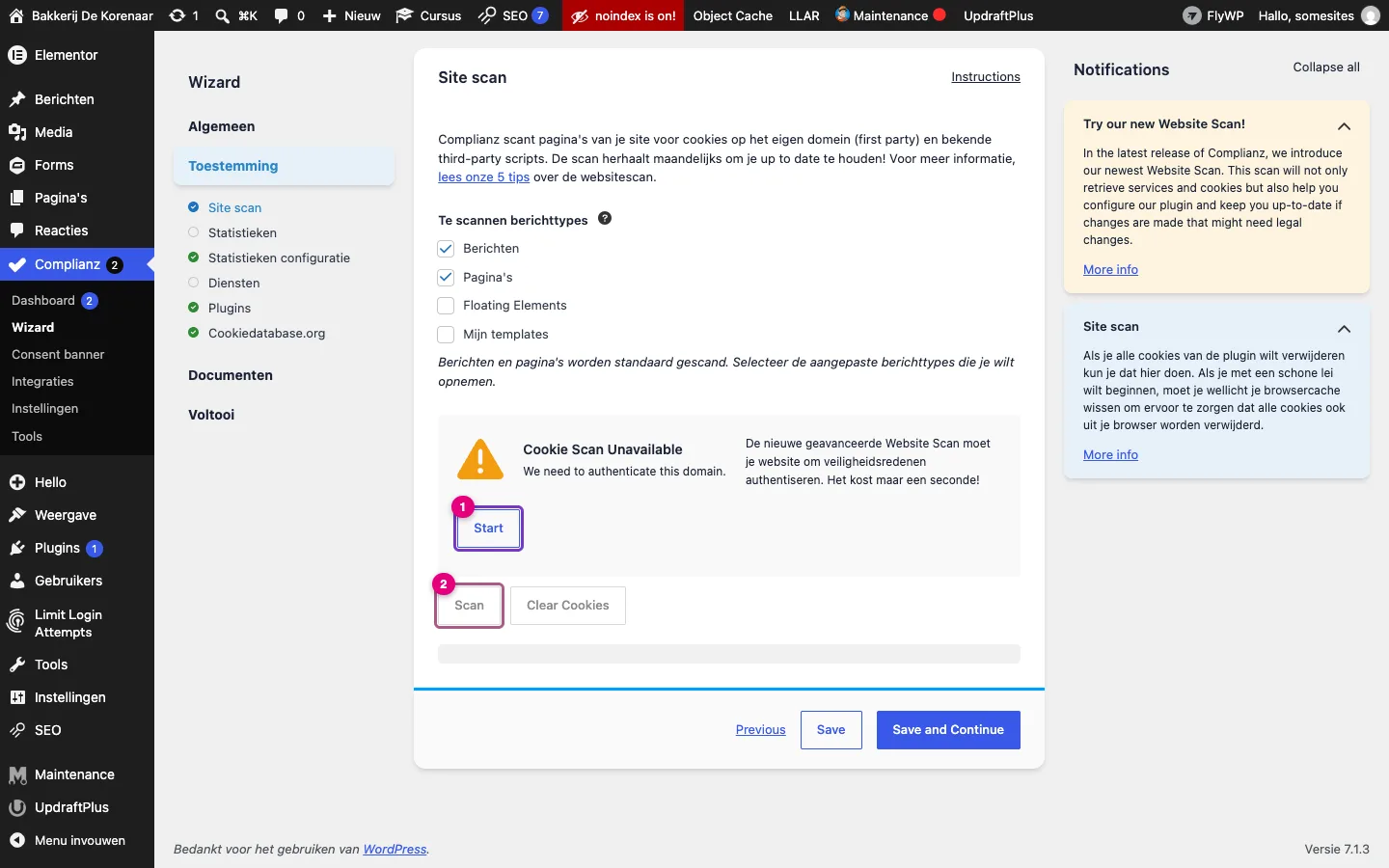
Task: Open Limit Login Attempts icon
Action: (x=16, y=622)
